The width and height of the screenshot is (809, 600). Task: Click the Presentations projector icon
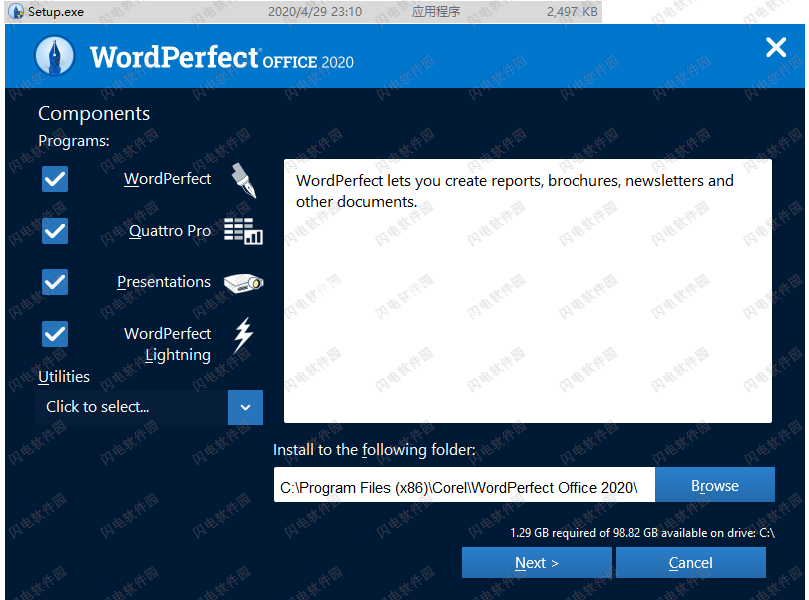tap(244, 283)
